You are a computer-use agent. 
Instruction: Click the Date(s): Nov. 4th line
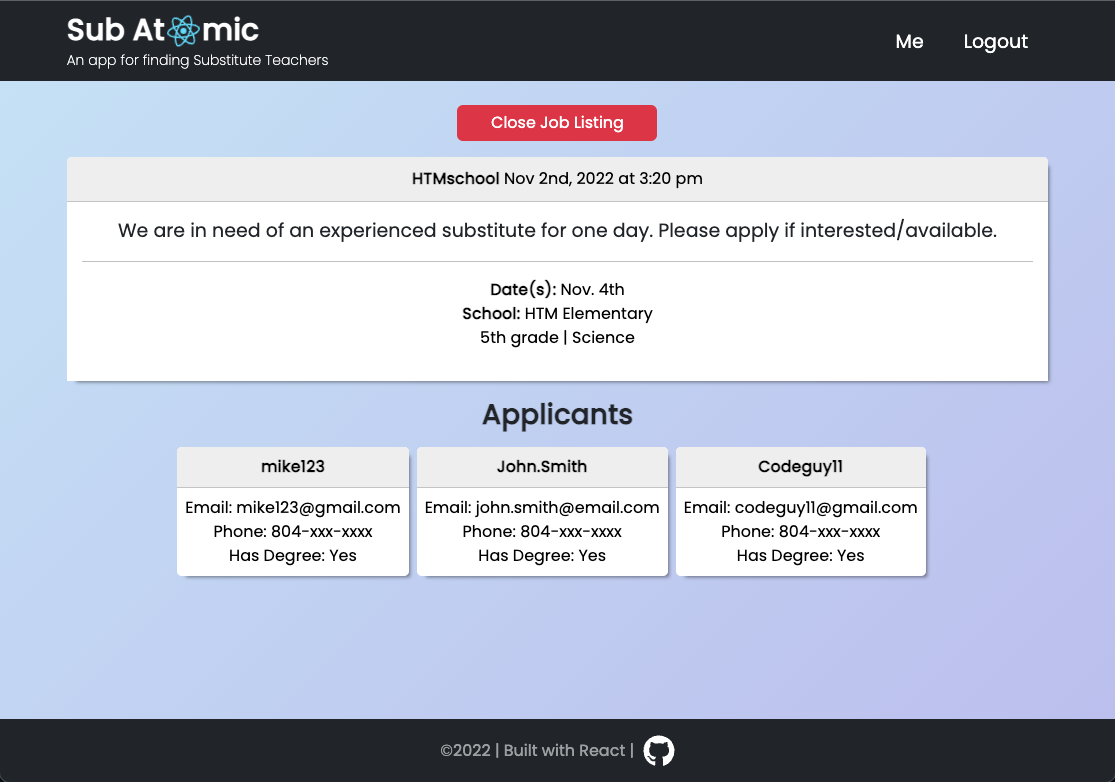(x=557, y=289)
